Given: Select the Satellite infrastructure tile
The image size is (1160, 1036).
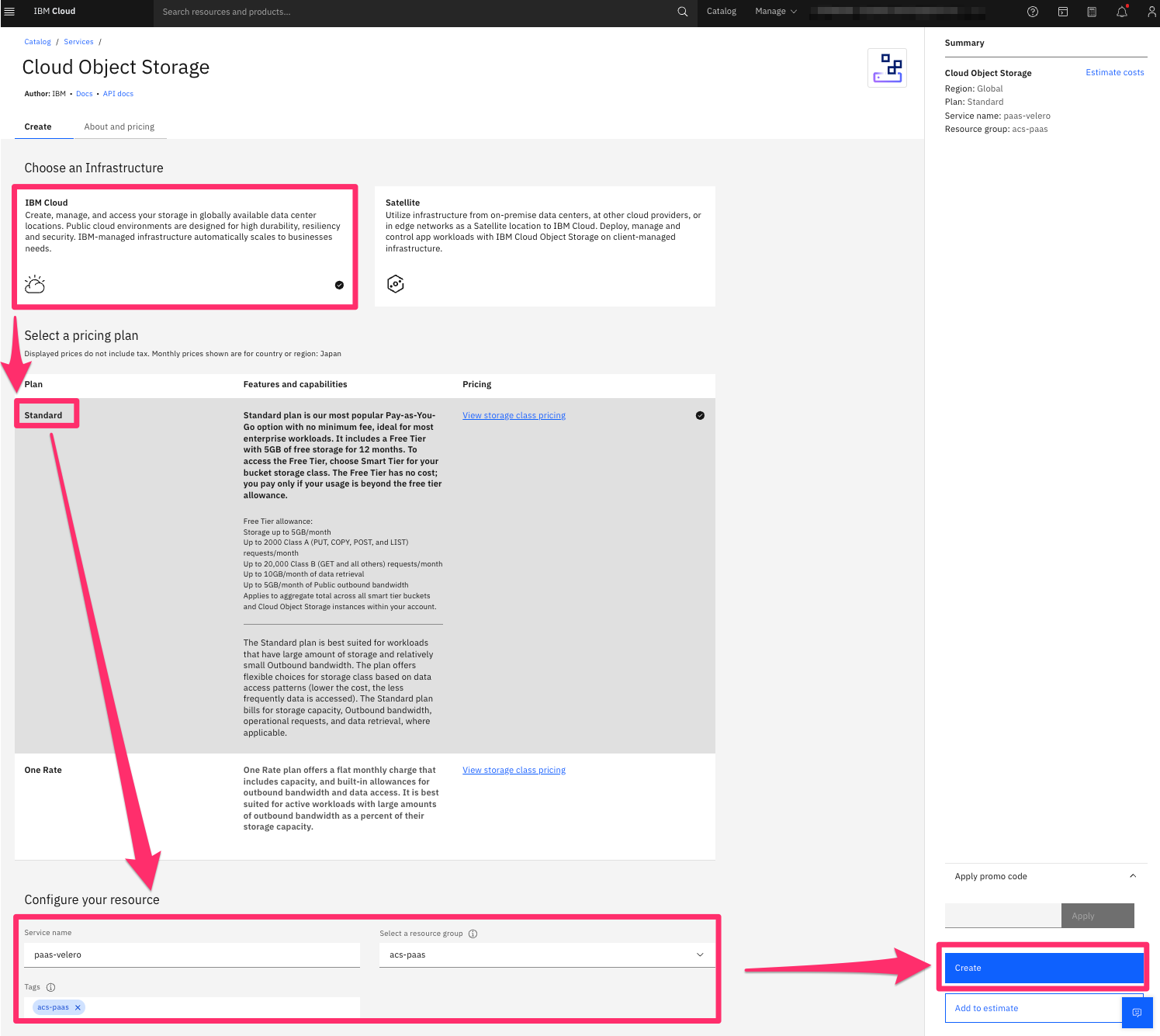Looking at the screenshot, I should [545, 247].
